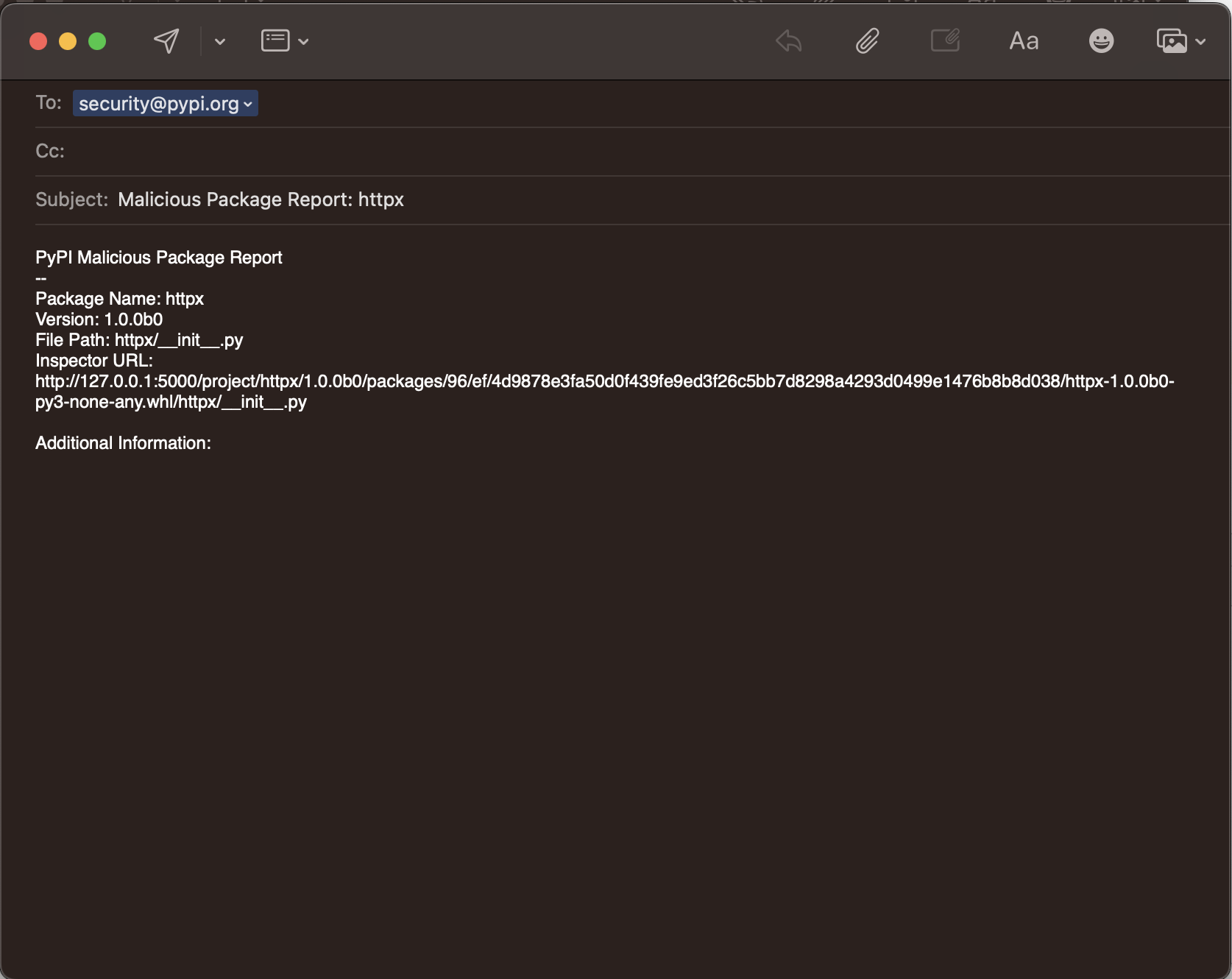This screenshot has height=979, width=1232.
Task: Click the 'File Path: httpx/__init__.py' line
Action: coord(139,340)
